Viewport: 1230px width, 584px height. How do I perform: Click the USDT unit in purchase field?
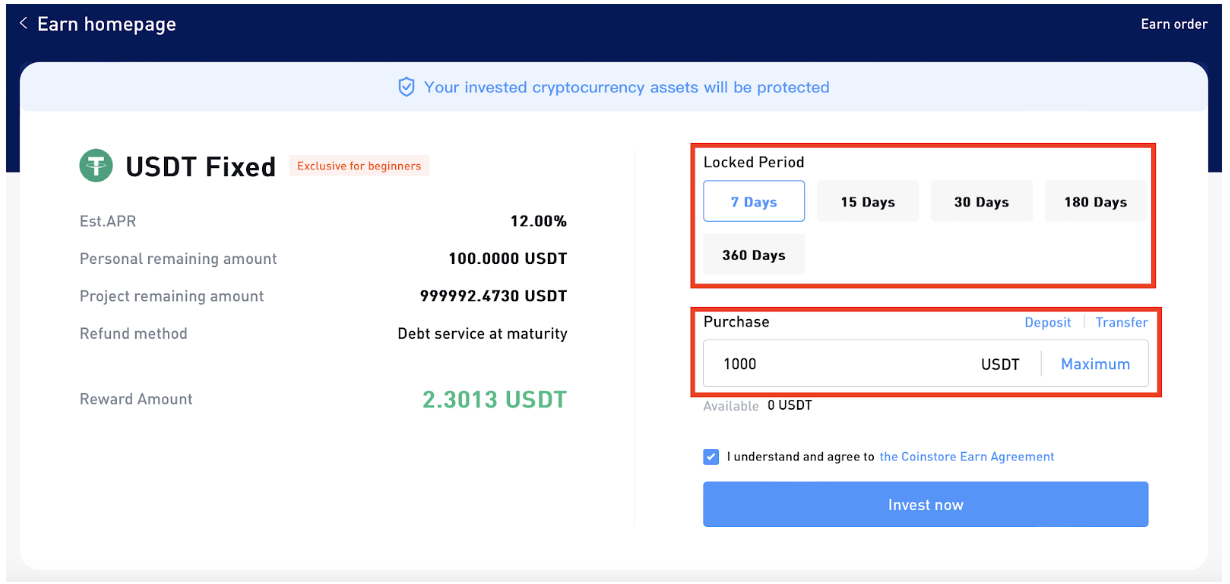click(x=1000, y=364)
